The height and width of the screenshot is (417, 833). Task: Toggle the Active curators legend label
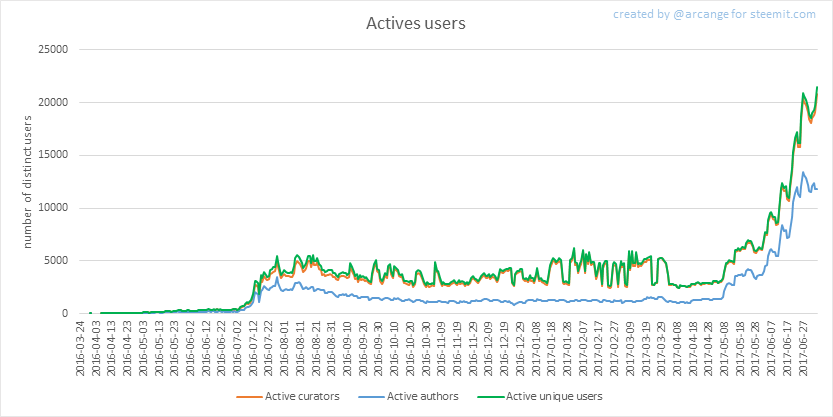click(302, 398)
